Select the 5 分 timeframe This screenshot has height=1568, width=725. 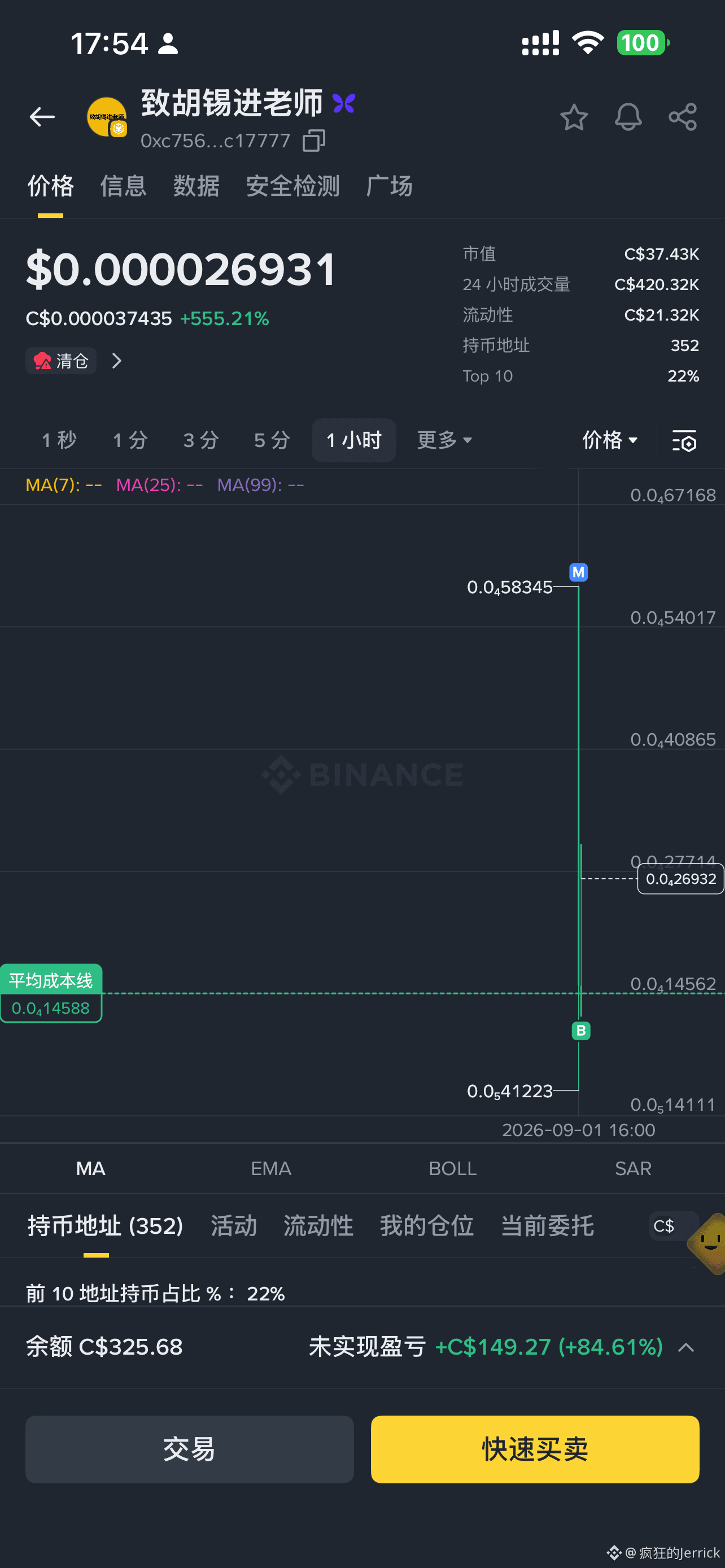coord(272,440)
